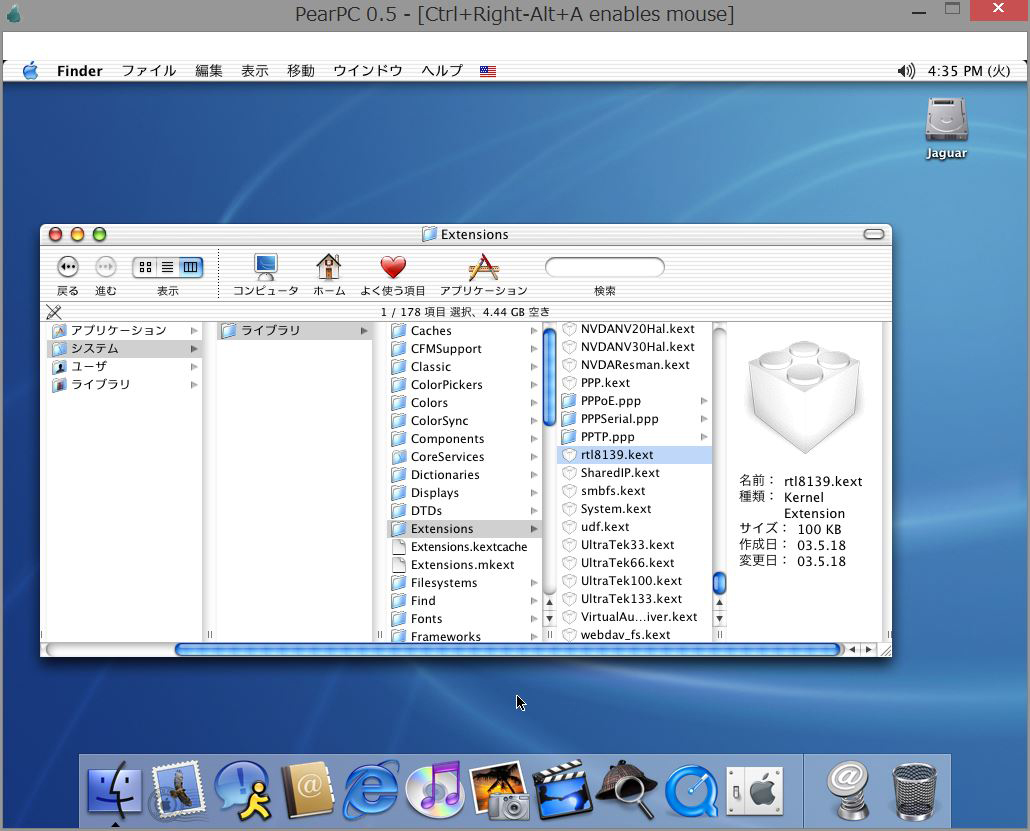Image resolution: width=1030 pixels, height=831 pixels.
Task: Open iPhoto in the Dock
Action: (x=499, y=790)
